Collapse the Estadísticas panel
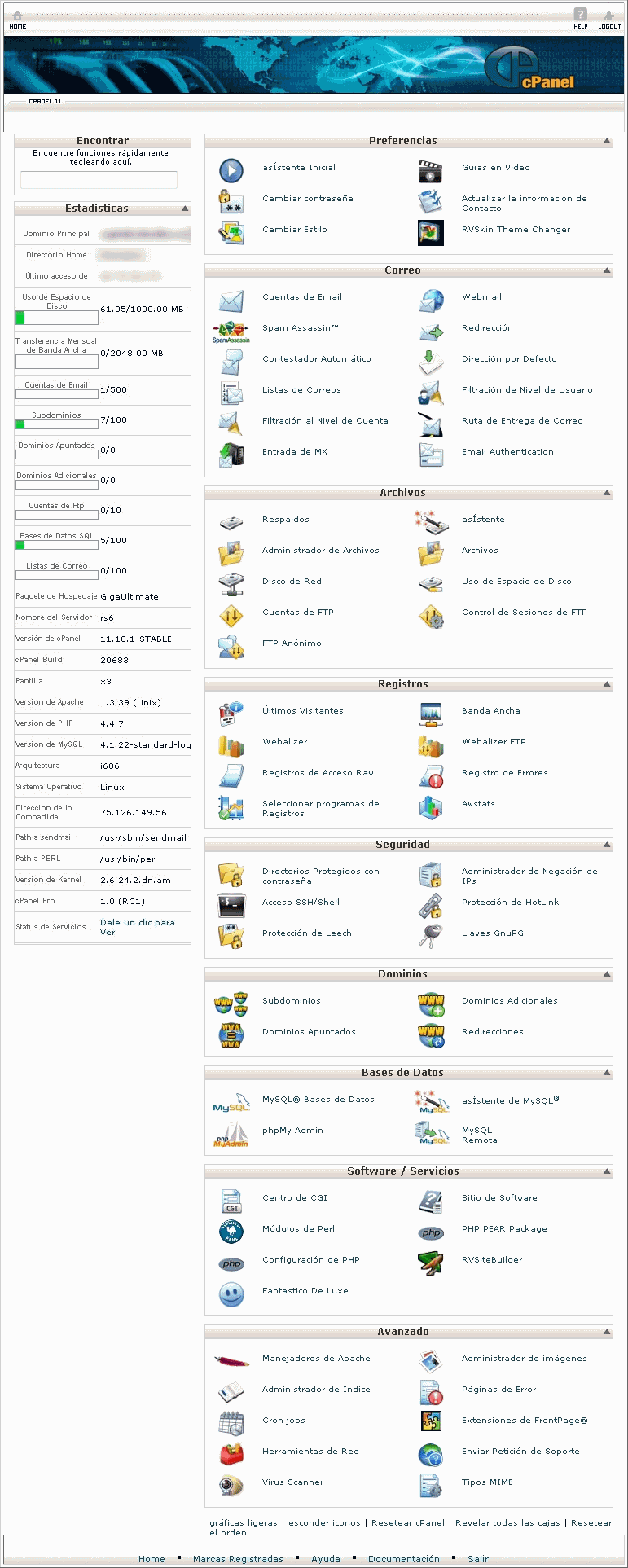628x1568 pixels. 185,209
